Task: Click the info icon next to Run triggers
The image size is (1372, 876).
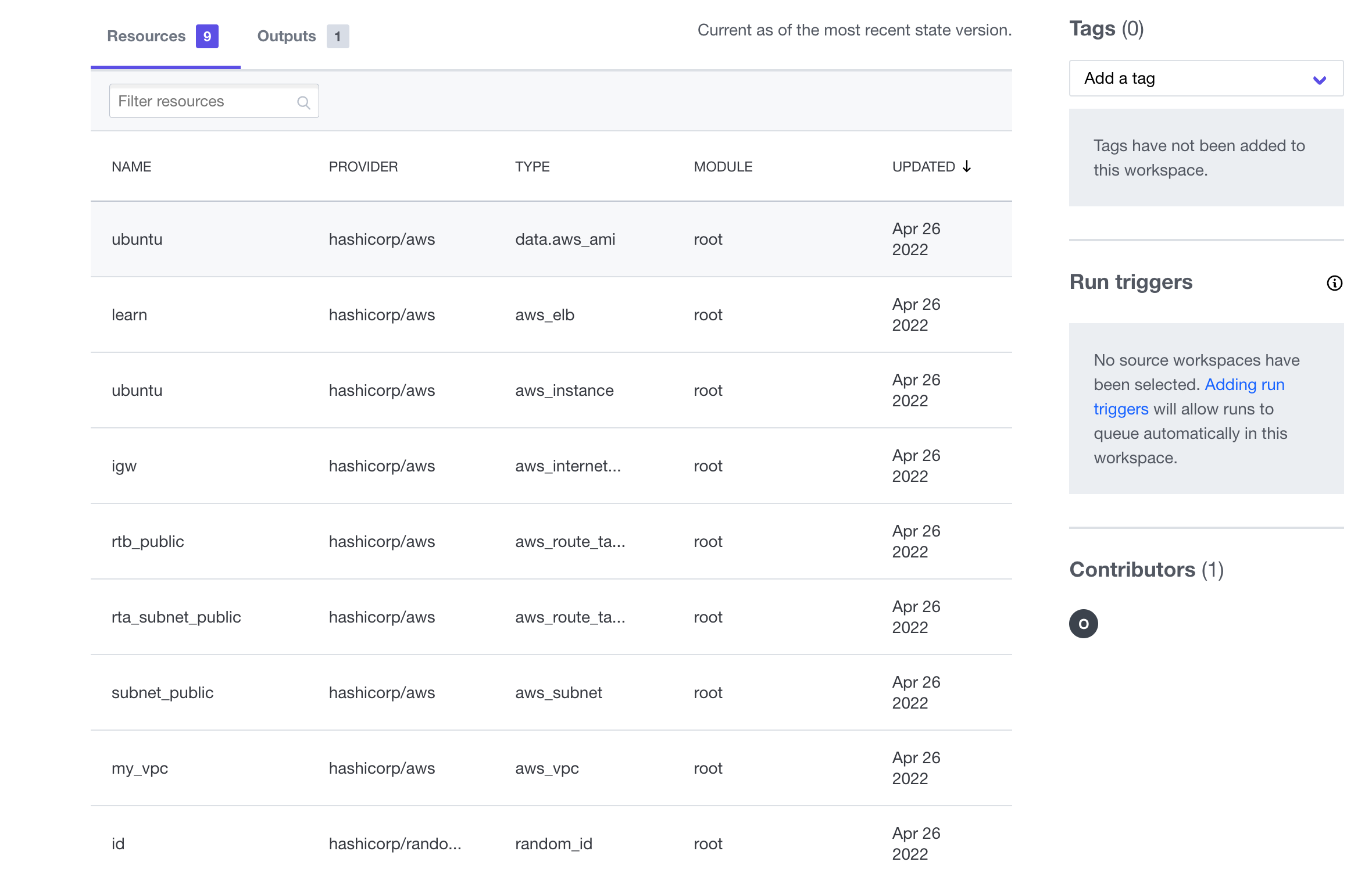Action: (x=1335, y=283)
